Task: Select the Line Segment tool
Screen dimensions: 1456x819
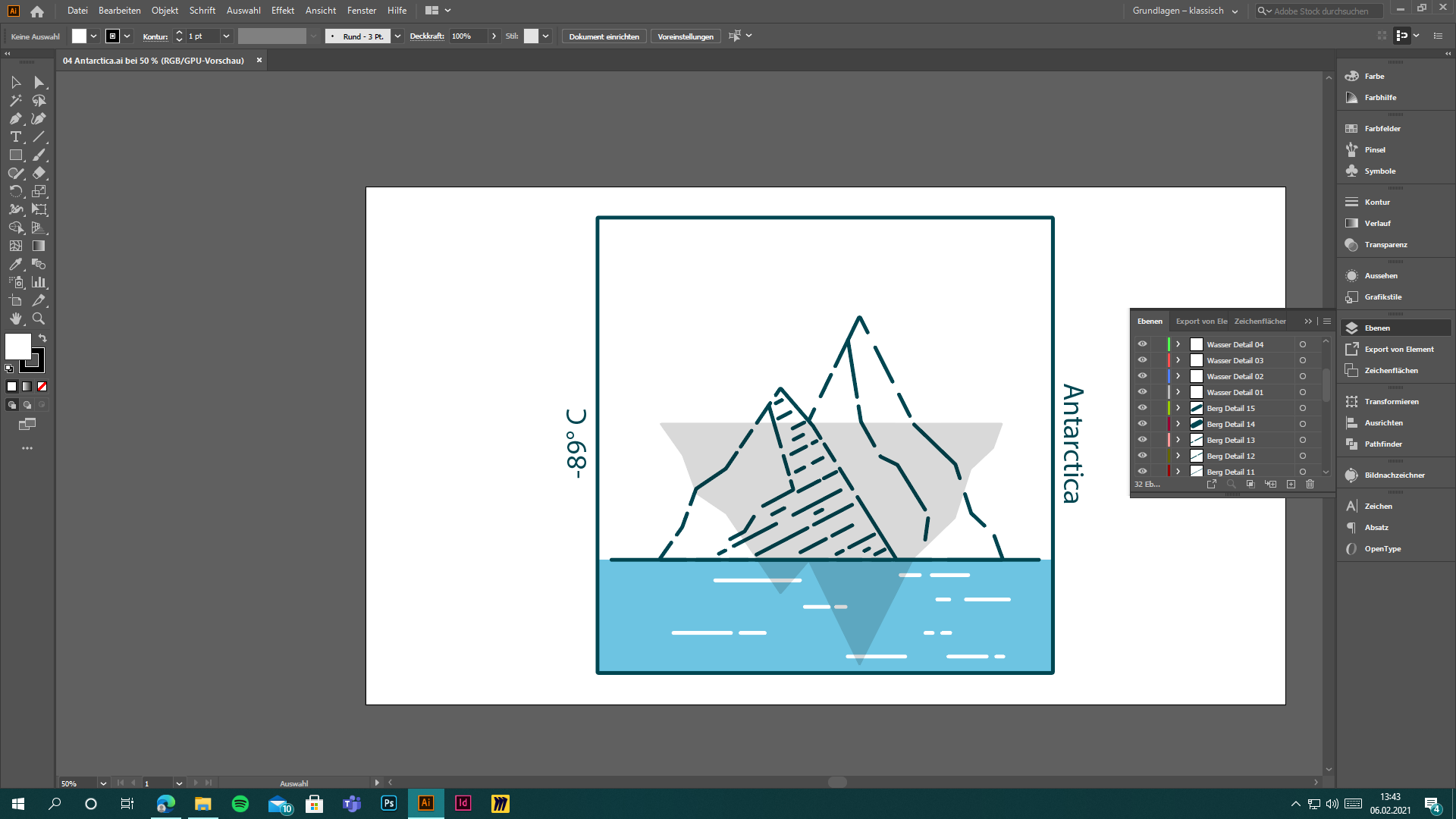Action: pyautogui.click(x=39, y=136)
